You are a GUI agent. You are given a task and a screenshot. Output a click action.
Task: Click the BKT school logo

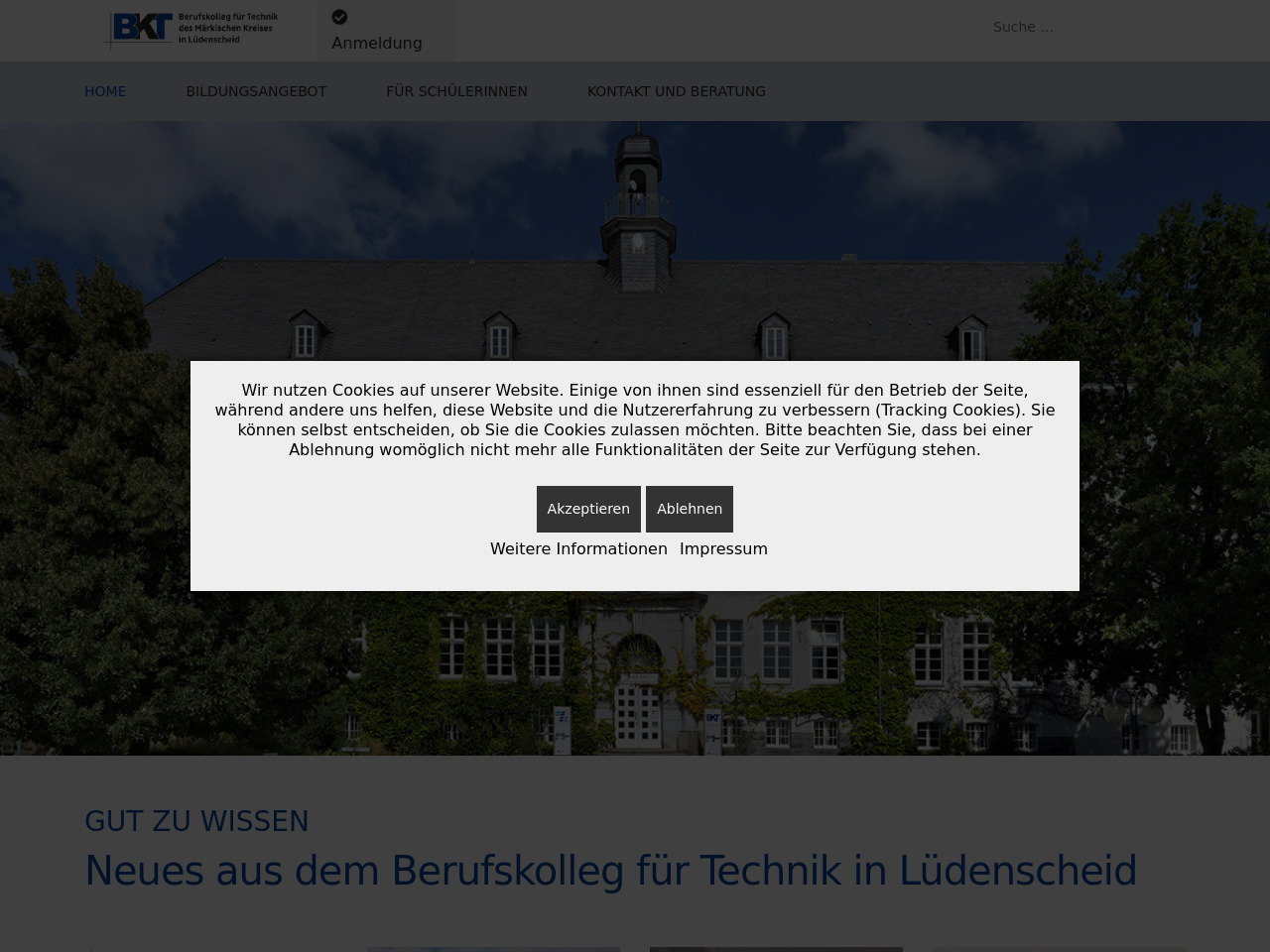[191, 29]
